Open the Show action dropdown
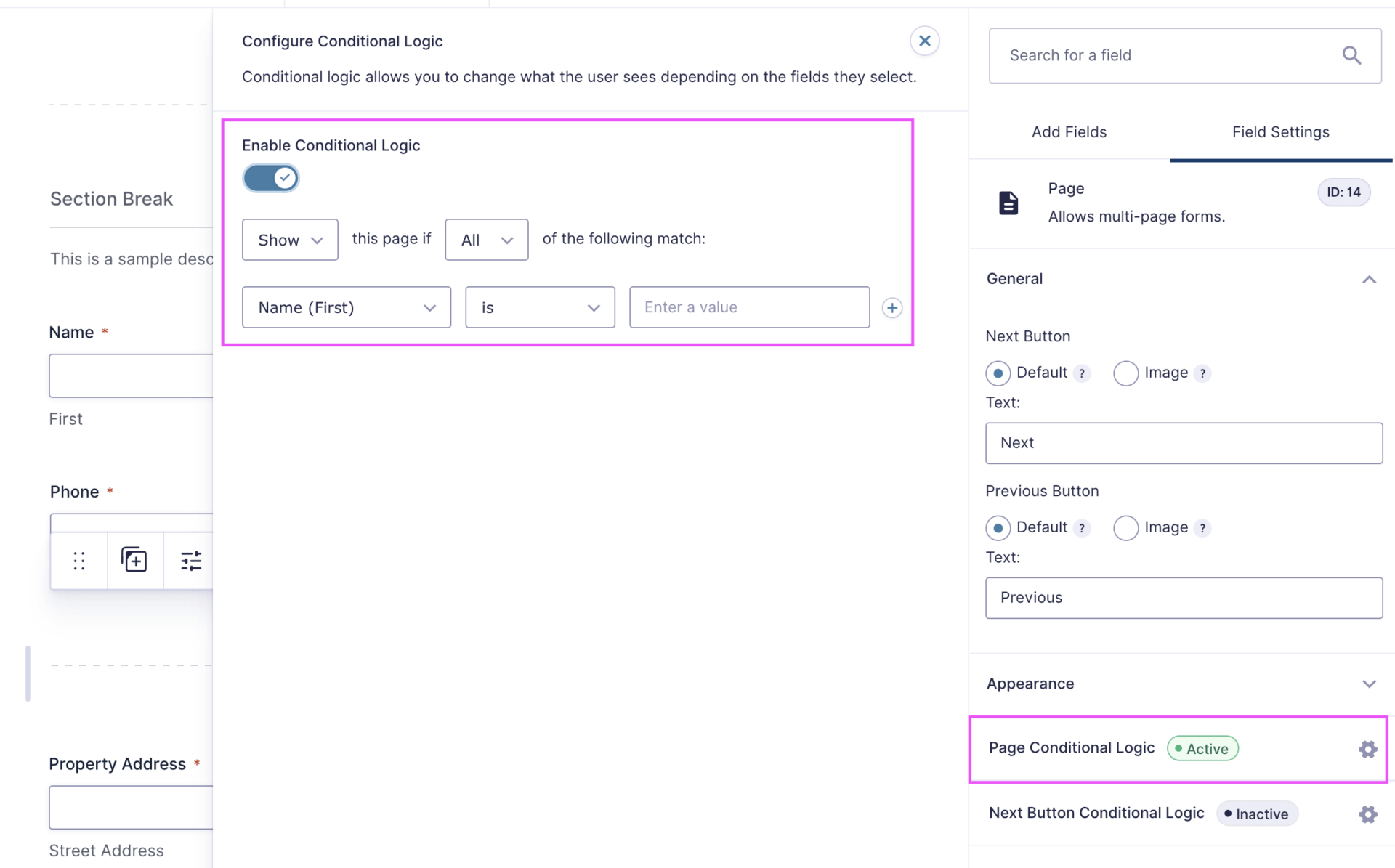 (x=290, y=240)
